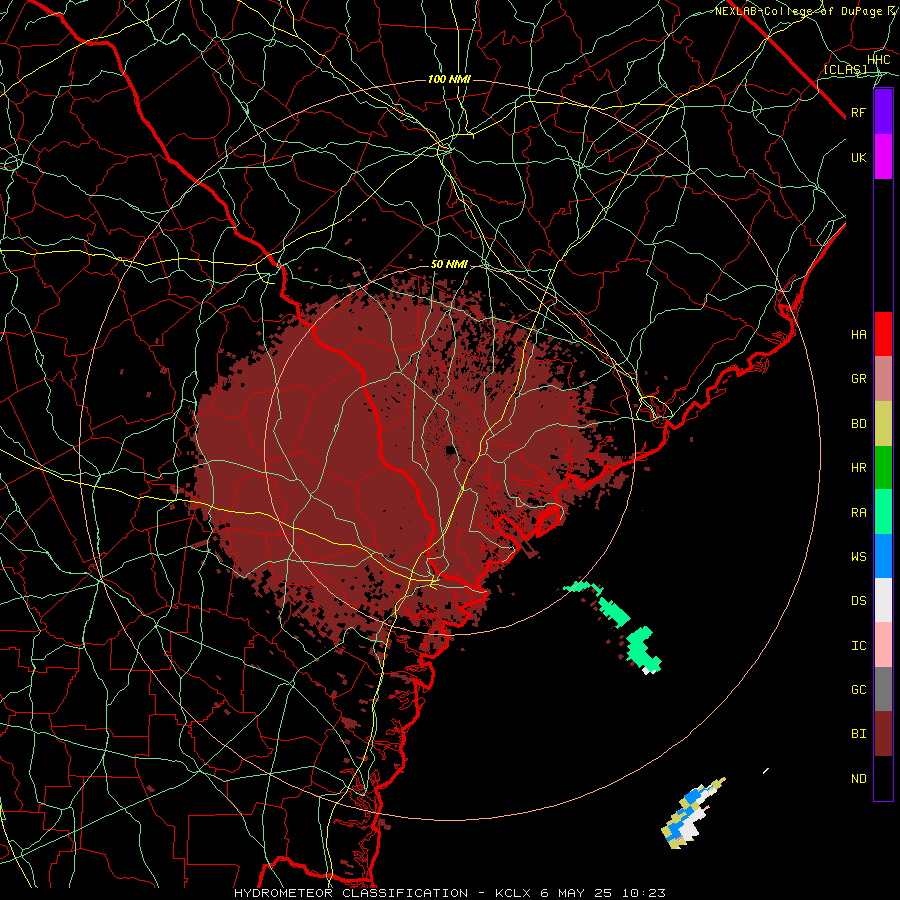The height and width of the screenshot is (900, 900).
Task: Click the white and blue snow echo cluster
Action: 692,813
